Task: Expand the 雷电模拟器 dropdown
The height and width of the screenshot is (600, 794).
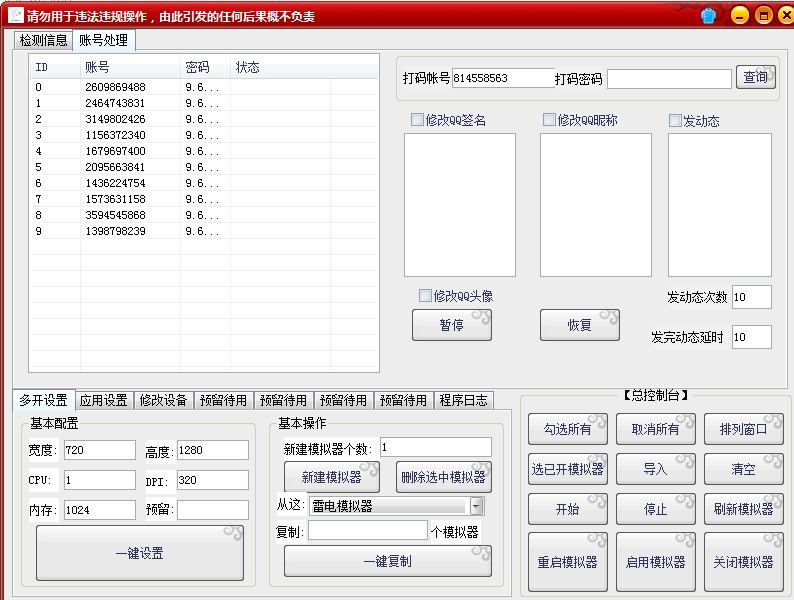Action: click(x=477, y=506)
